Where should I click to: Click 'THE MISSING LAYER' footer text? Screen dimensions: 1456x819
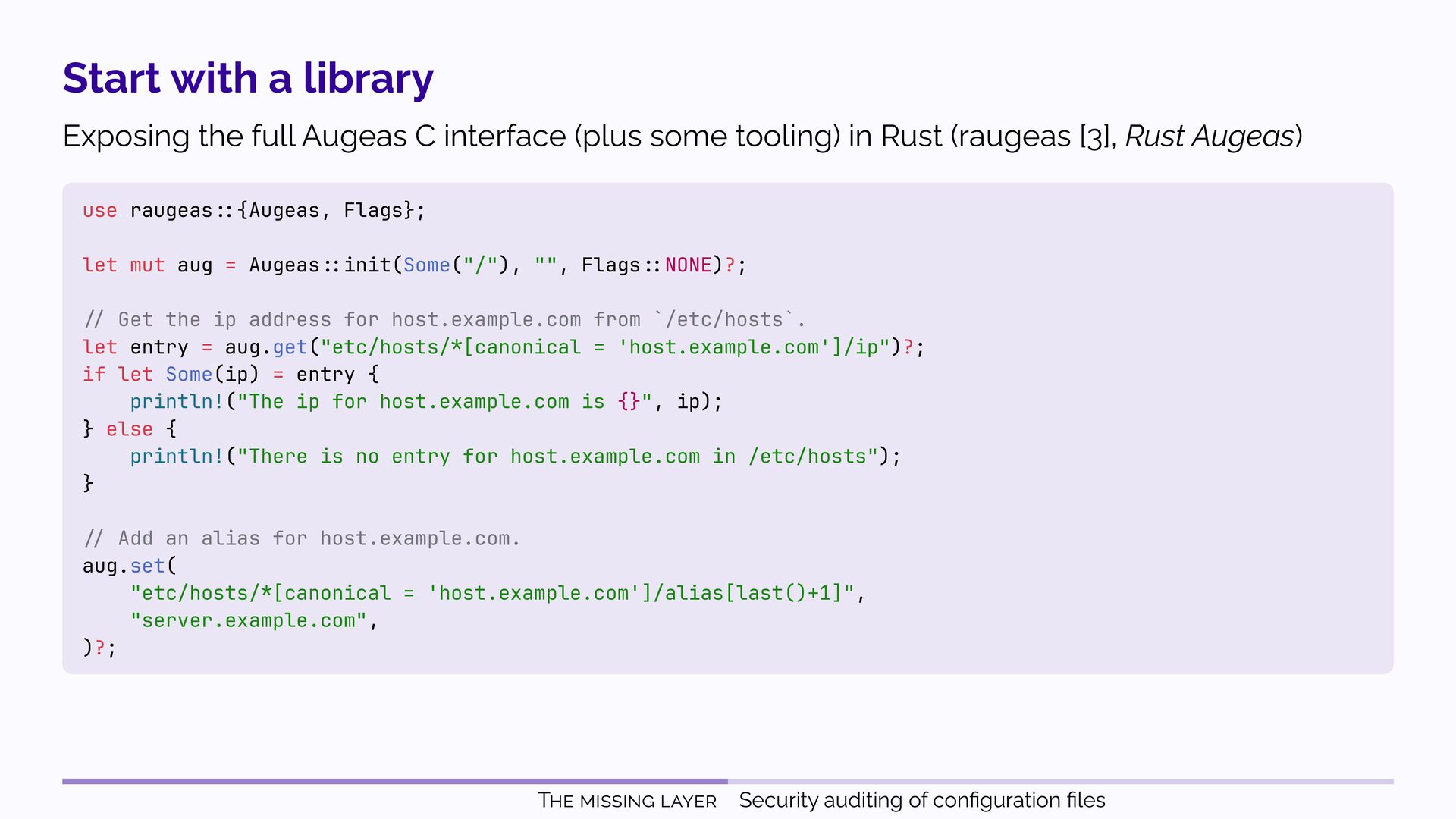point(626,801)
